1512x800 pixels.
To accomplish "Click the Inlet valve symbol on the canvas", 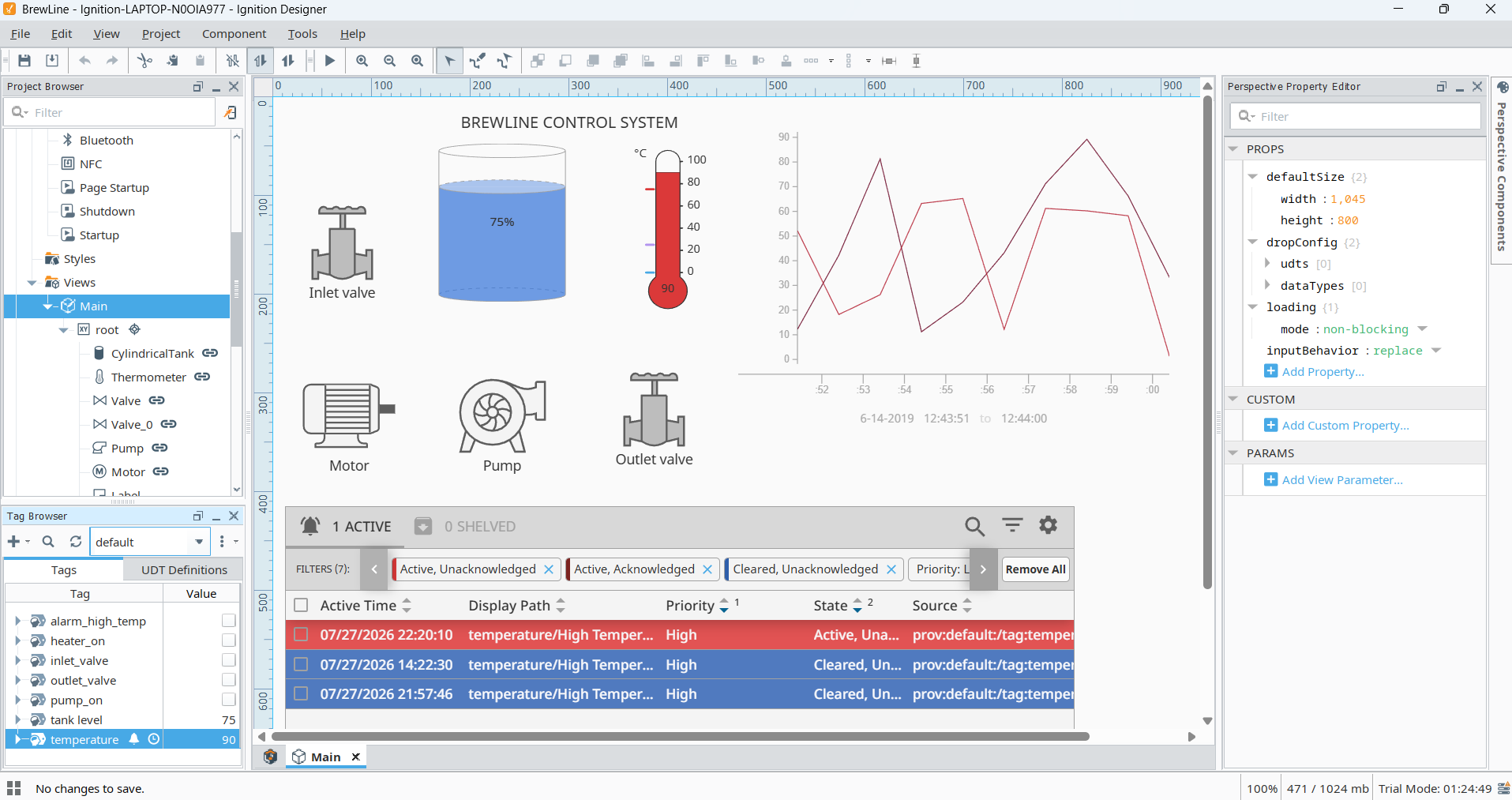I will [x=342, y=242].
